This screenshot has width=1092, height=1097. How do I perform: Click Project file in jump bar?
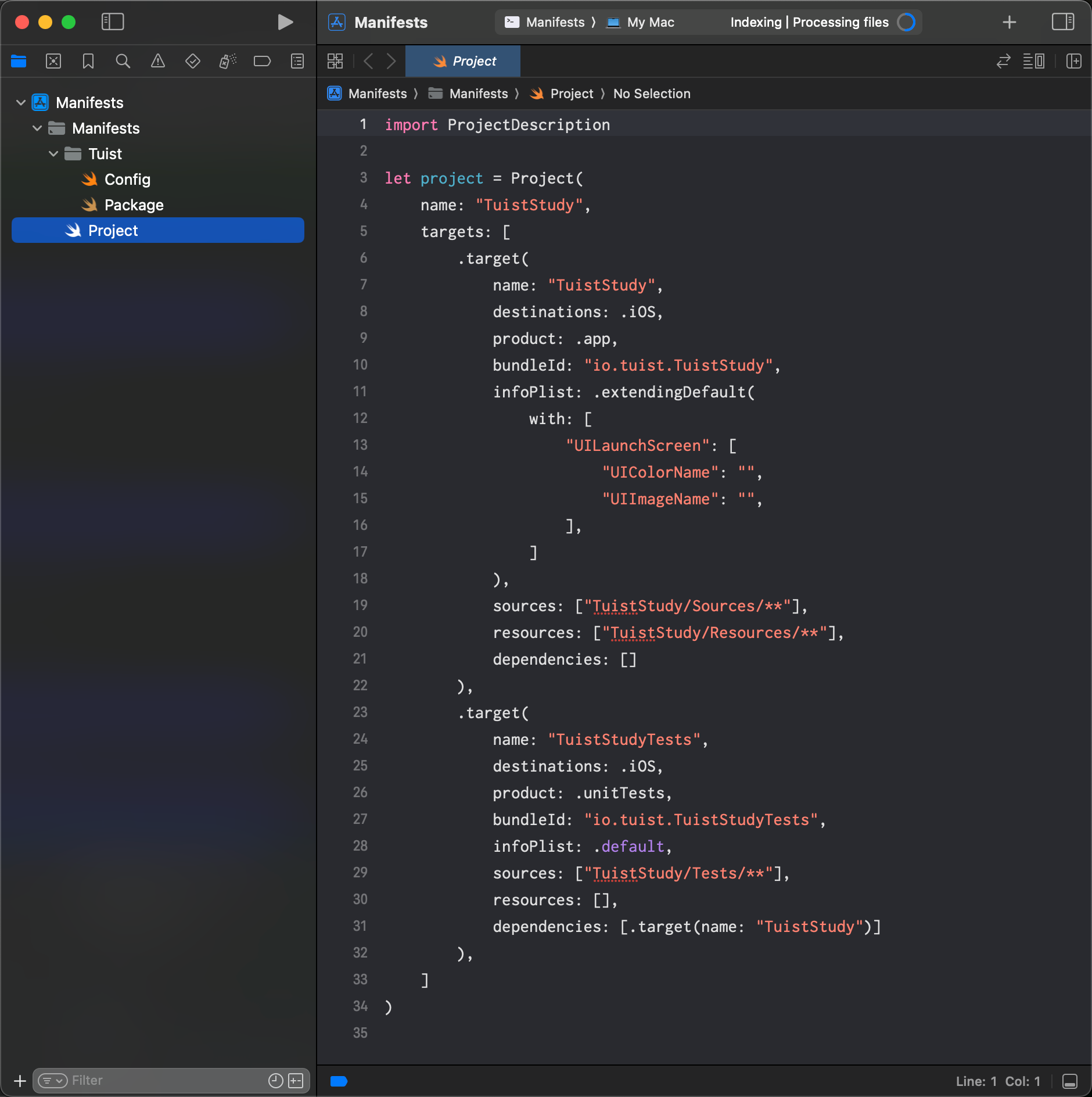point(562,94)
